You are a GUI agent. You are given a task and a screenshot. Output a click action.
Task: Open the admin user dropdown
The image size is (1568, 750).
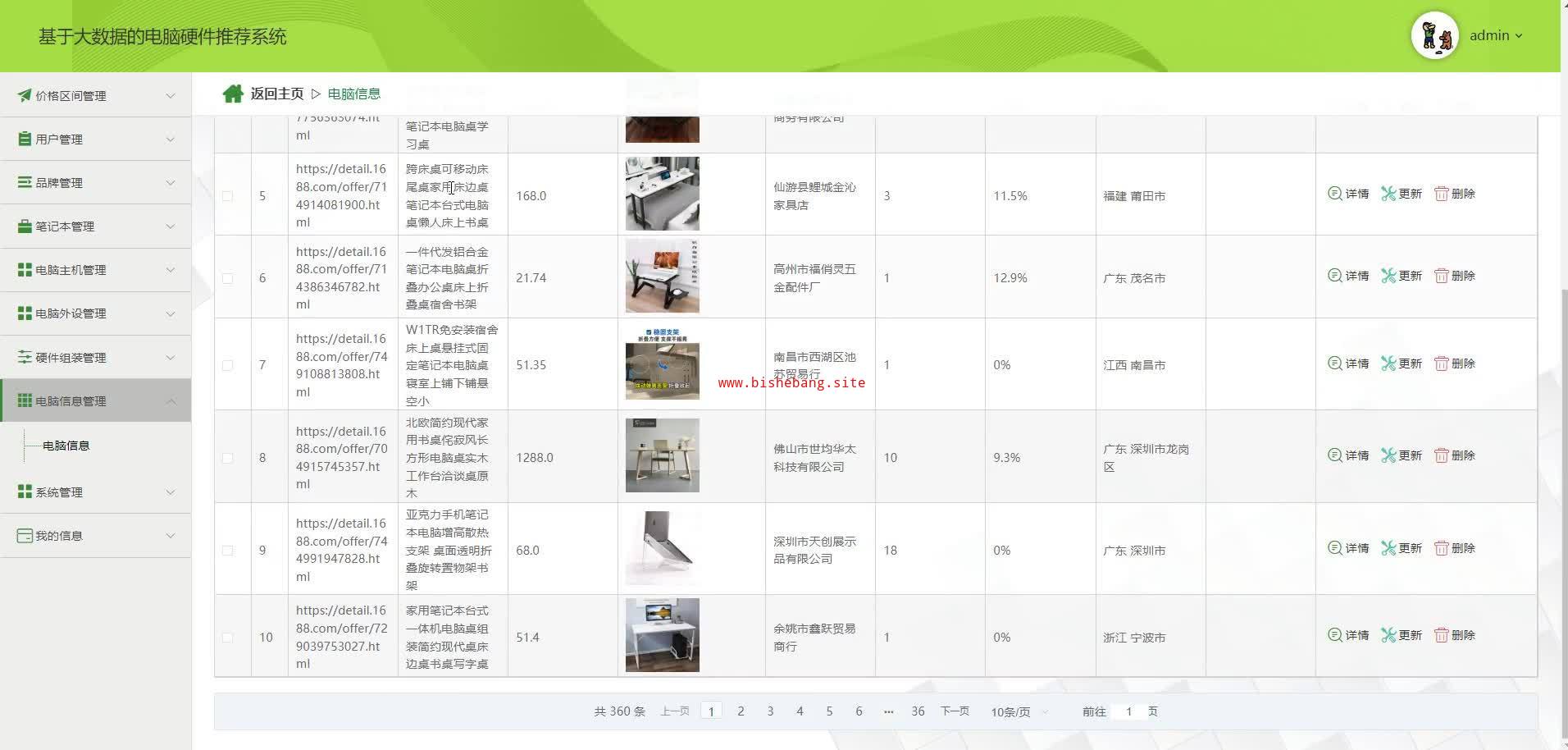pos(1496,36)
